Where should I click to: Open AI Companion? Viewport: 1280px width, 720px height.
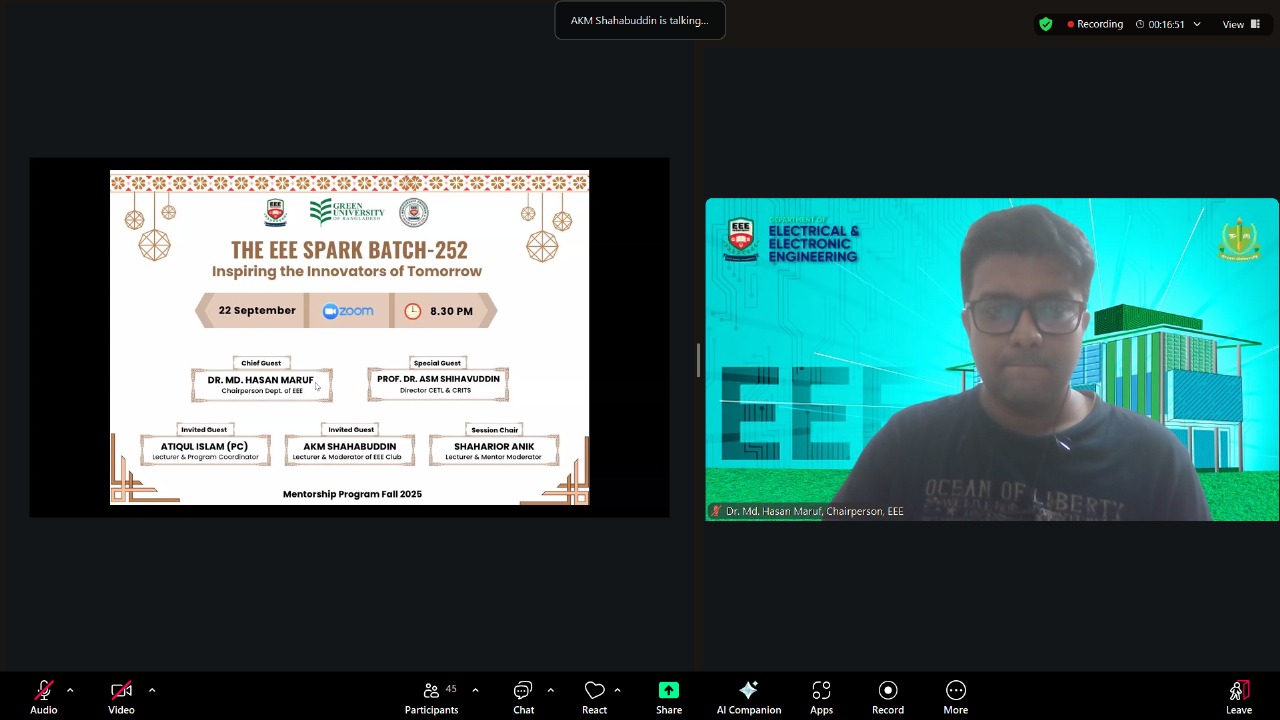click(748, 697)
